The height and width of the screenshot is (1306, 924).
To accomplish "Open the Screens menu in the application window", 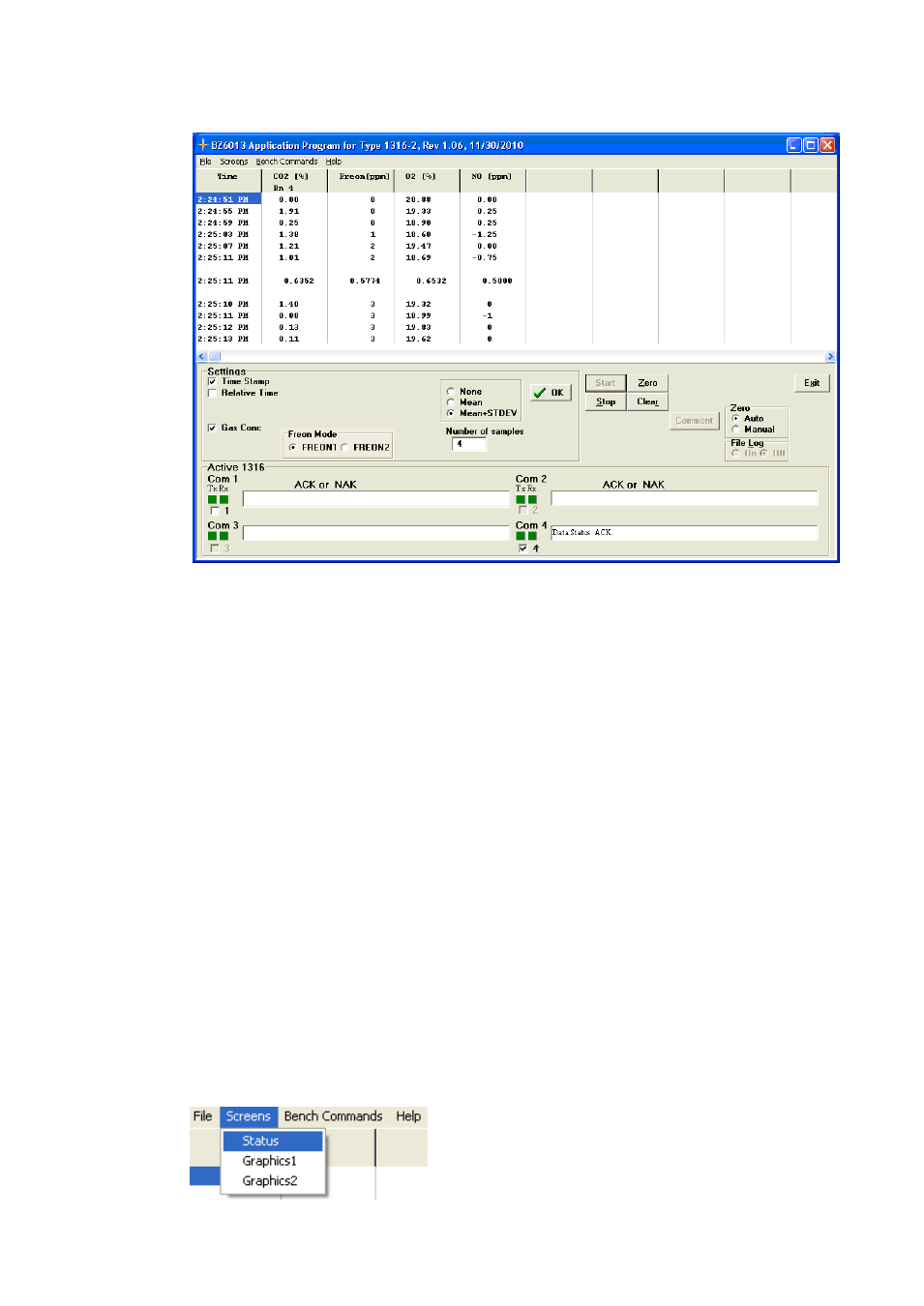I will tap(234, 162).
